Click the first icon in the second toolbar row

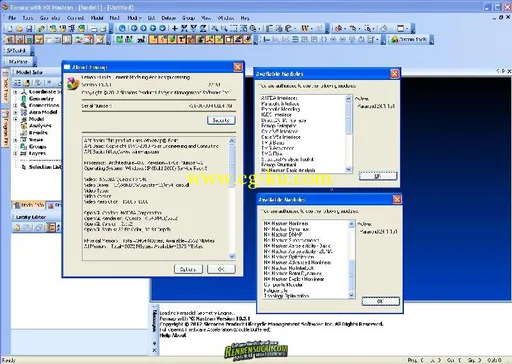(10, 40)
